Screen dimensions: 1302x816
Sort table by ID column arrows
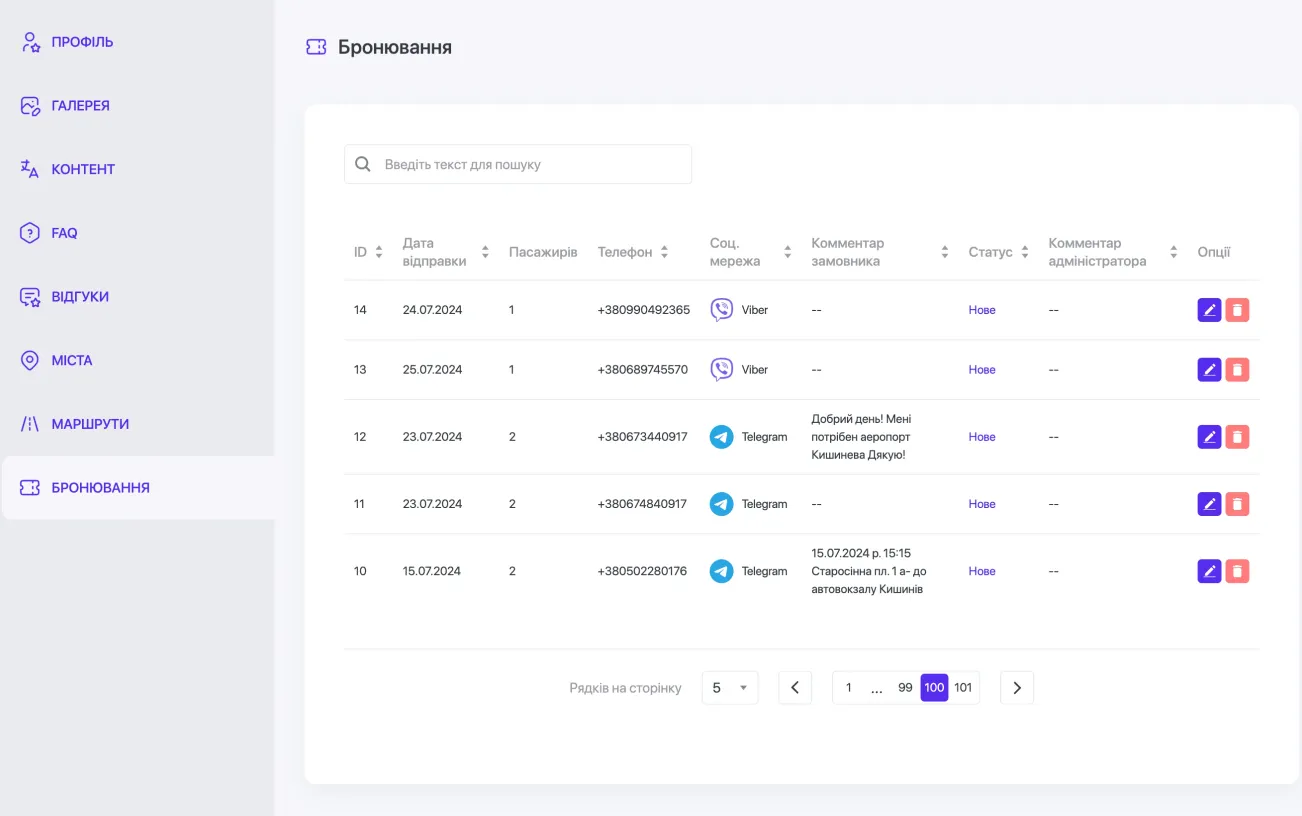pos(379,252)
